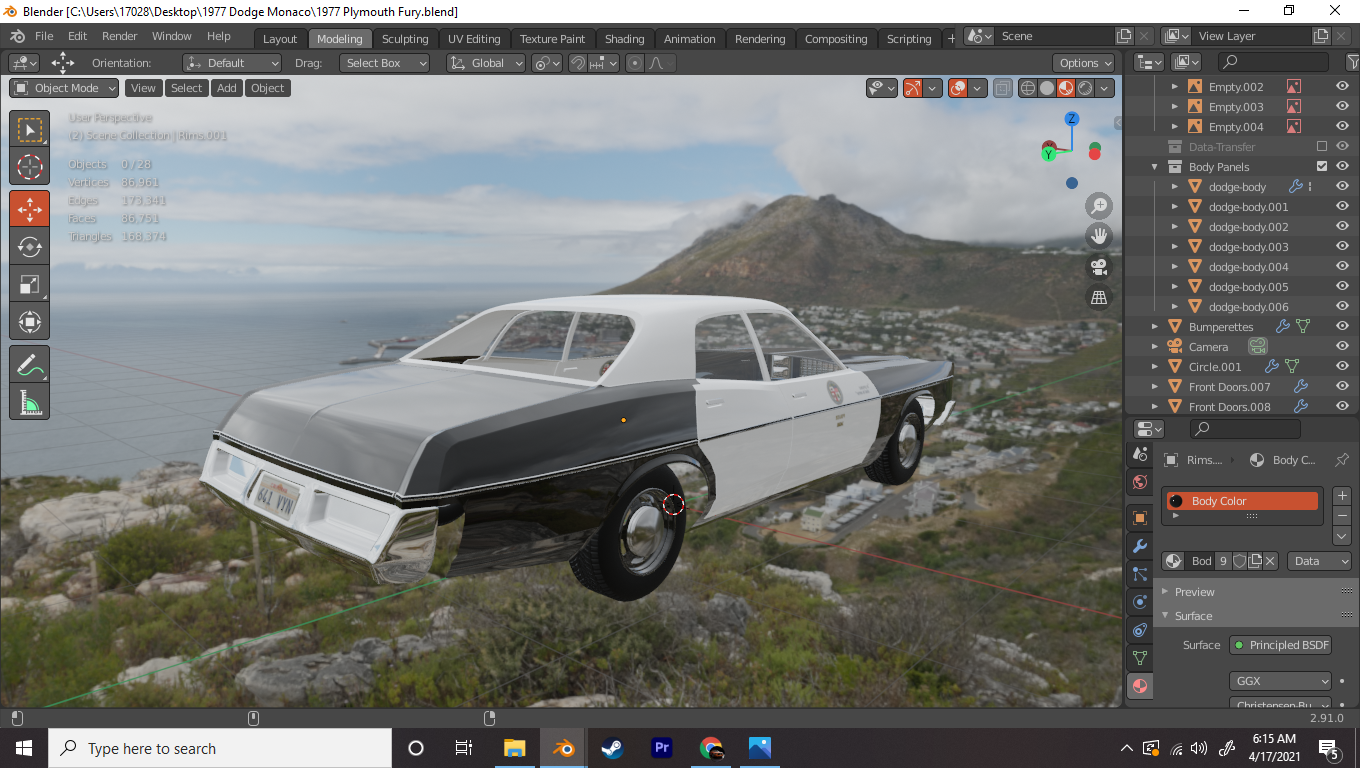This screenshot has height=768, width=1360.
Task: Enable the Data-Transfer collection checkbox
Action: click(1322, 147)
